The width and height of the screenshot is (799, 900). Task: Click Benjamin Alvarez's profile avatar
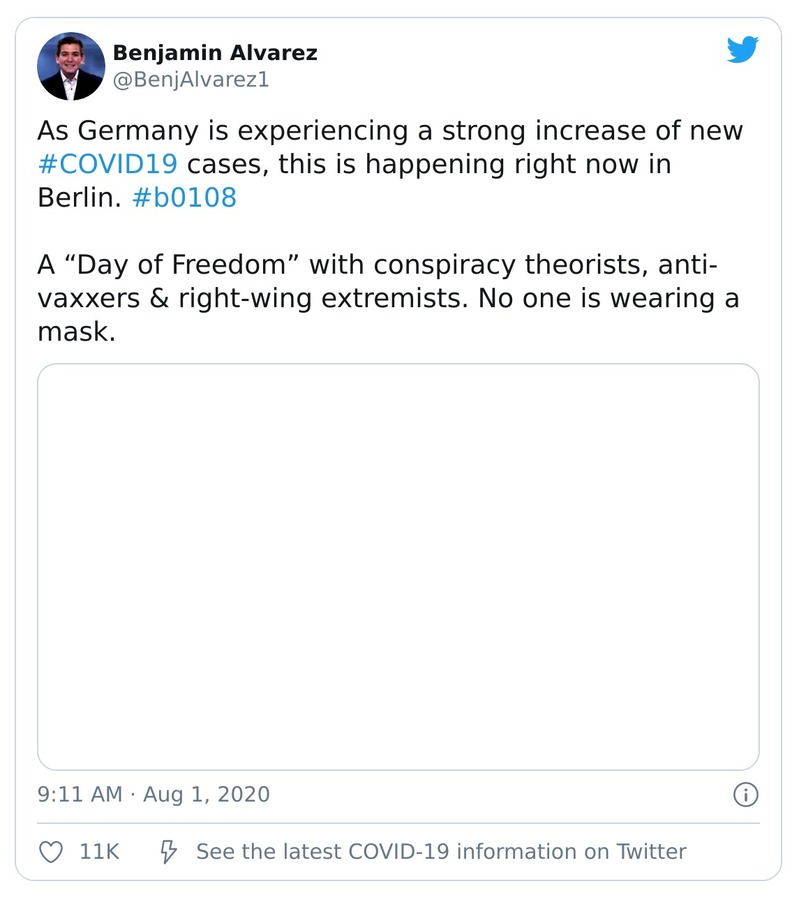coord(71,68)
